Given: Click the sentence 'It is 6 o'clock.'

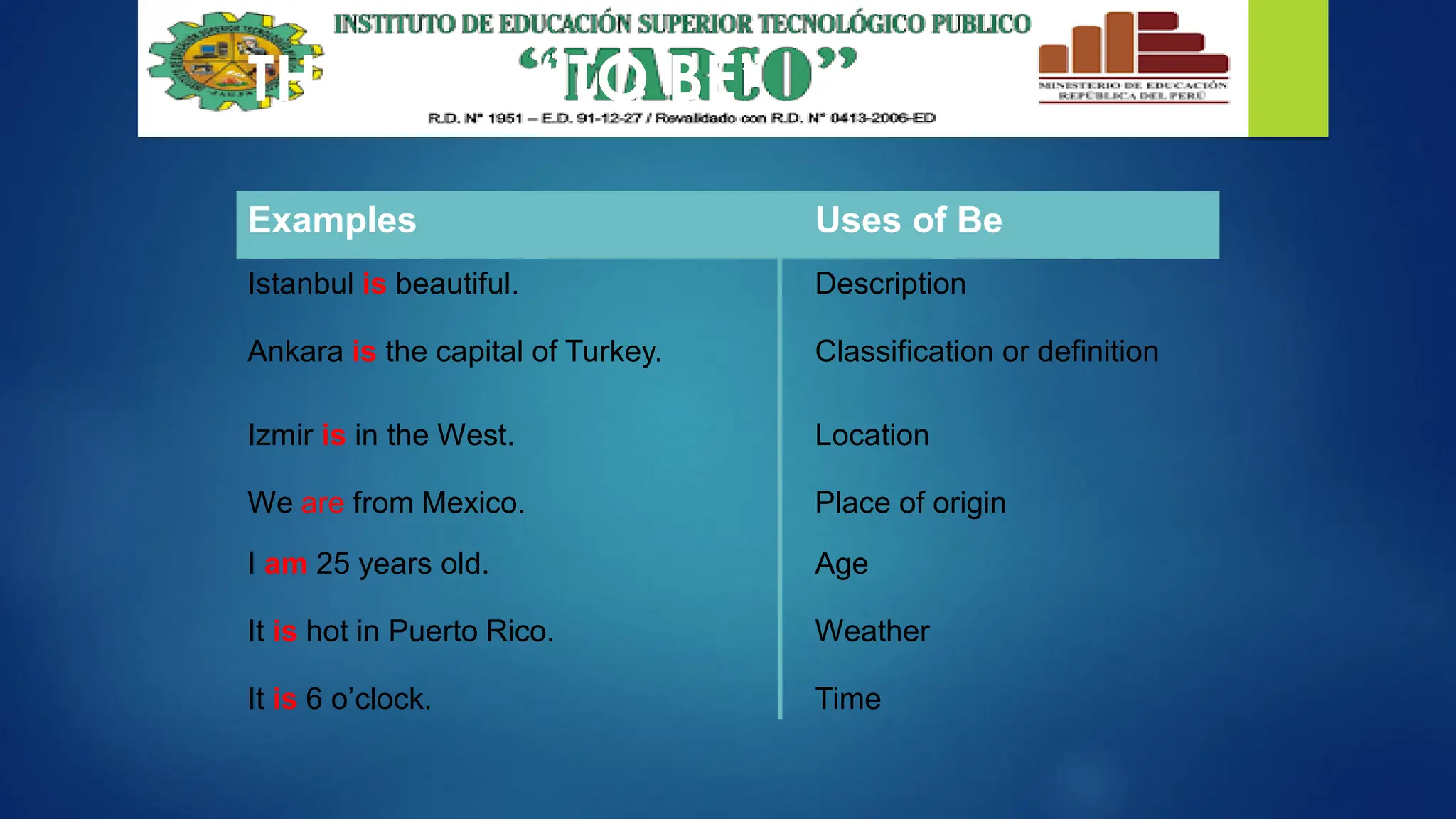Looking at the screenshot, I should point(339,699).
